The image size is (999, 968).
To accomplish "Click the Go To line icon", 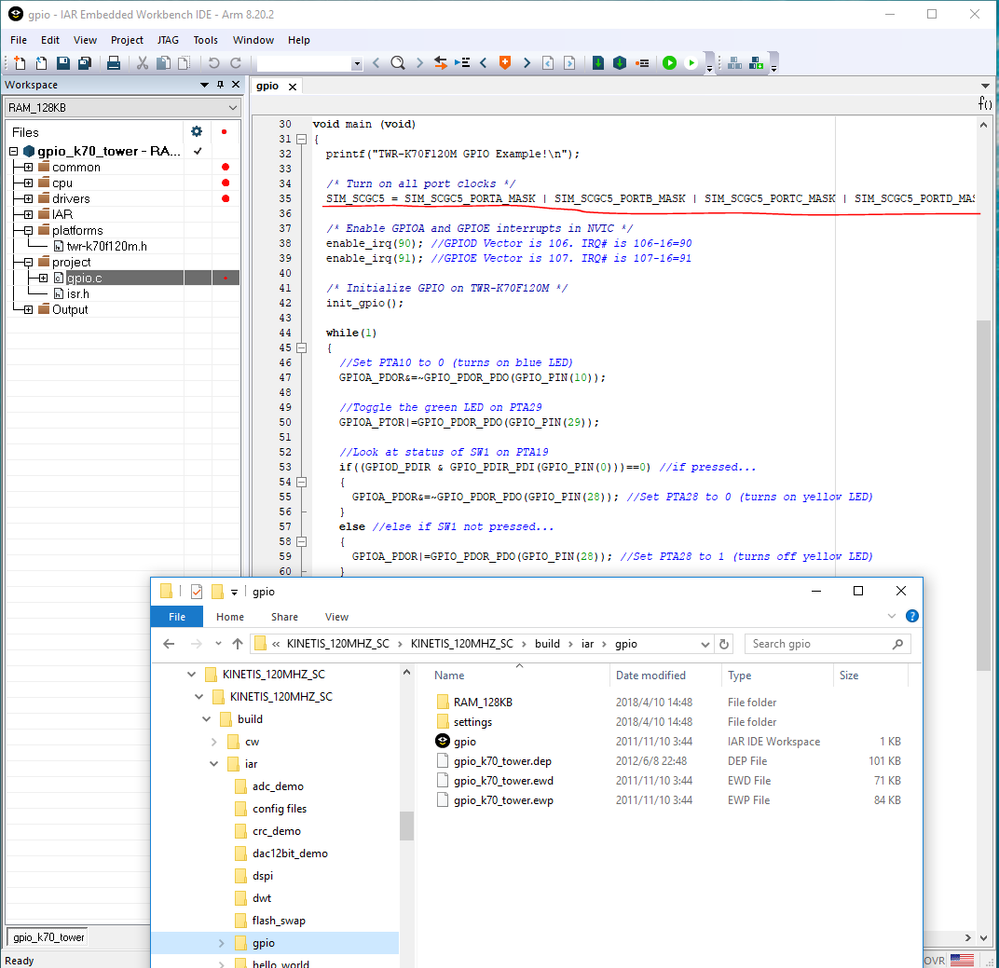I will click(462, 63).
